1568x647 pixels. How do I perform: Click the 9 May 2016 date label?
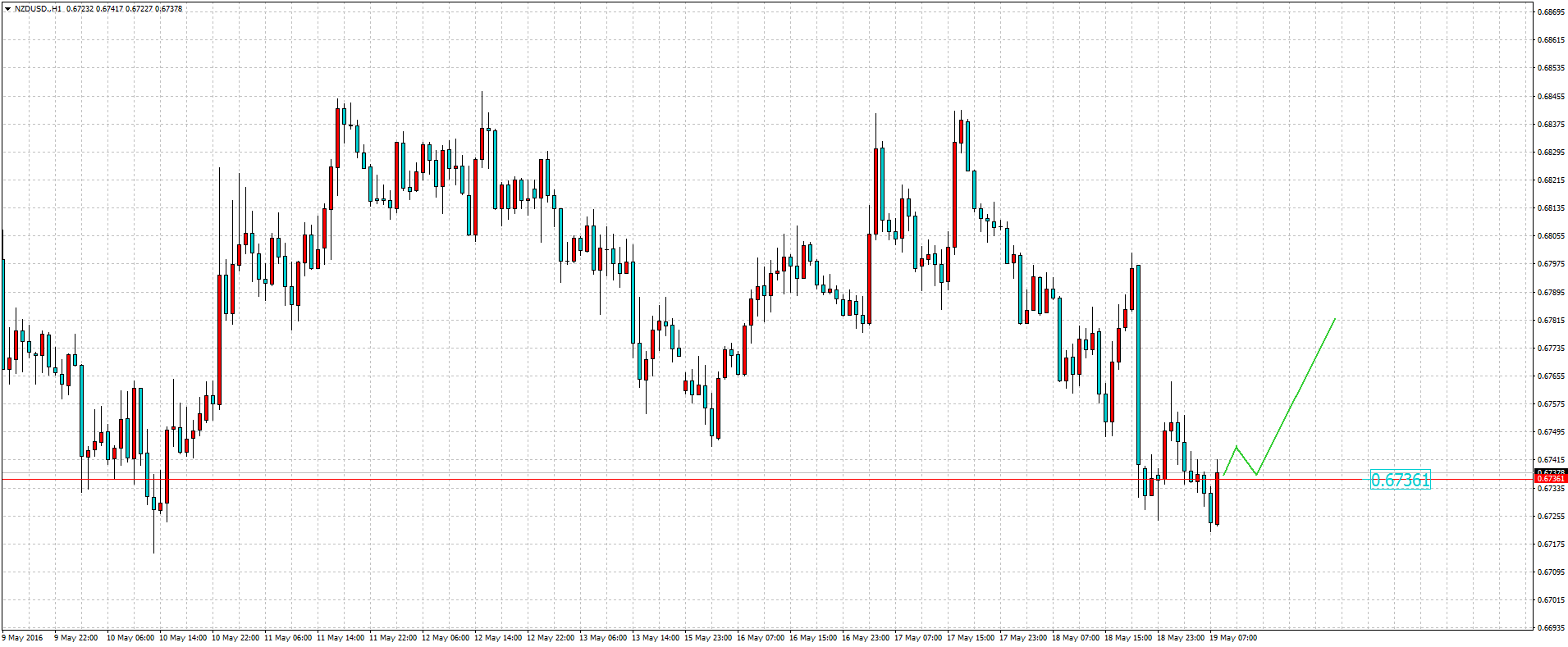pyautogui.click(x=23, y=638)
